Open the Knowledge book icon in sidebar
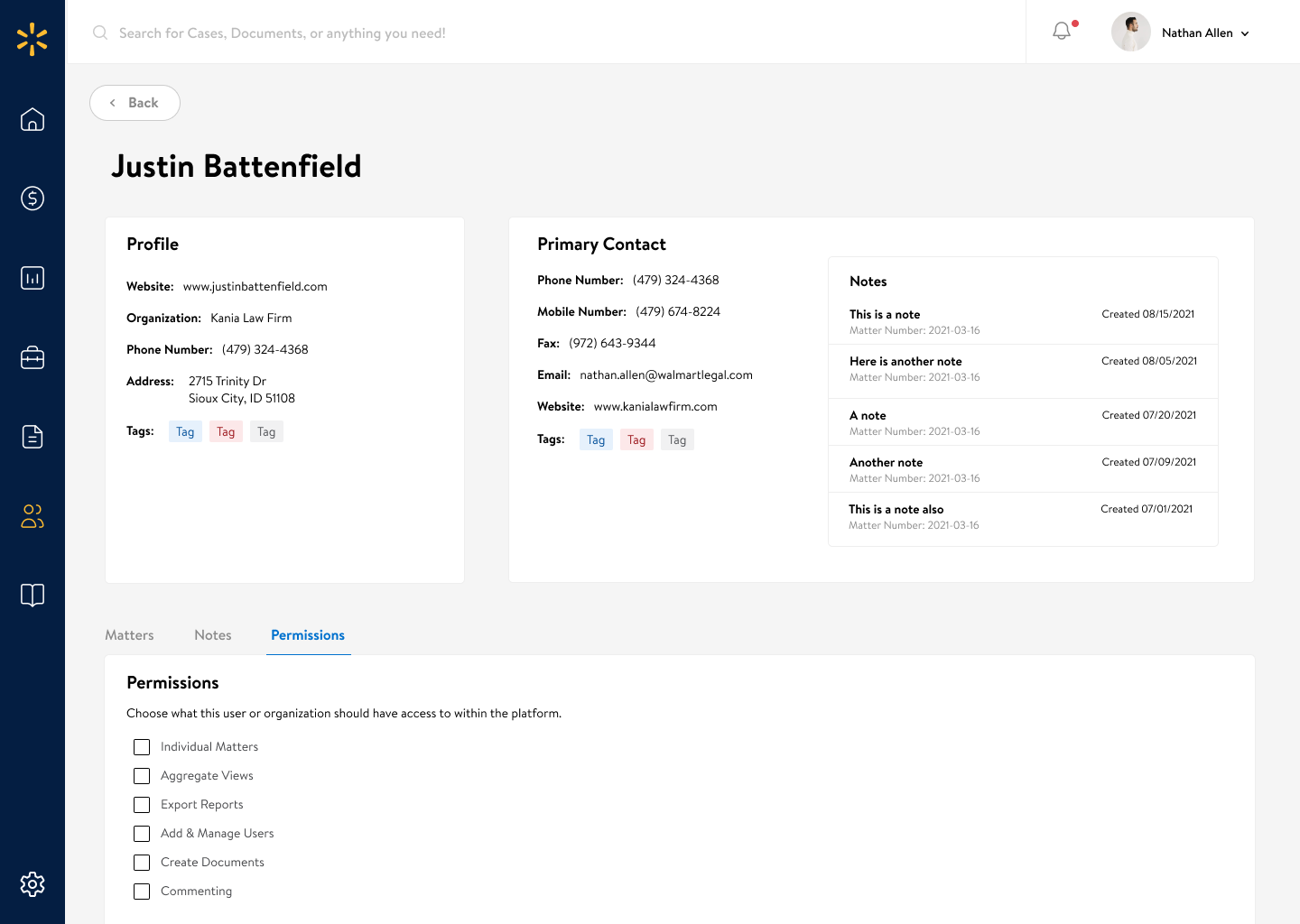Image resolution: width=1300 pixels, height=924 pixels. 32,596
